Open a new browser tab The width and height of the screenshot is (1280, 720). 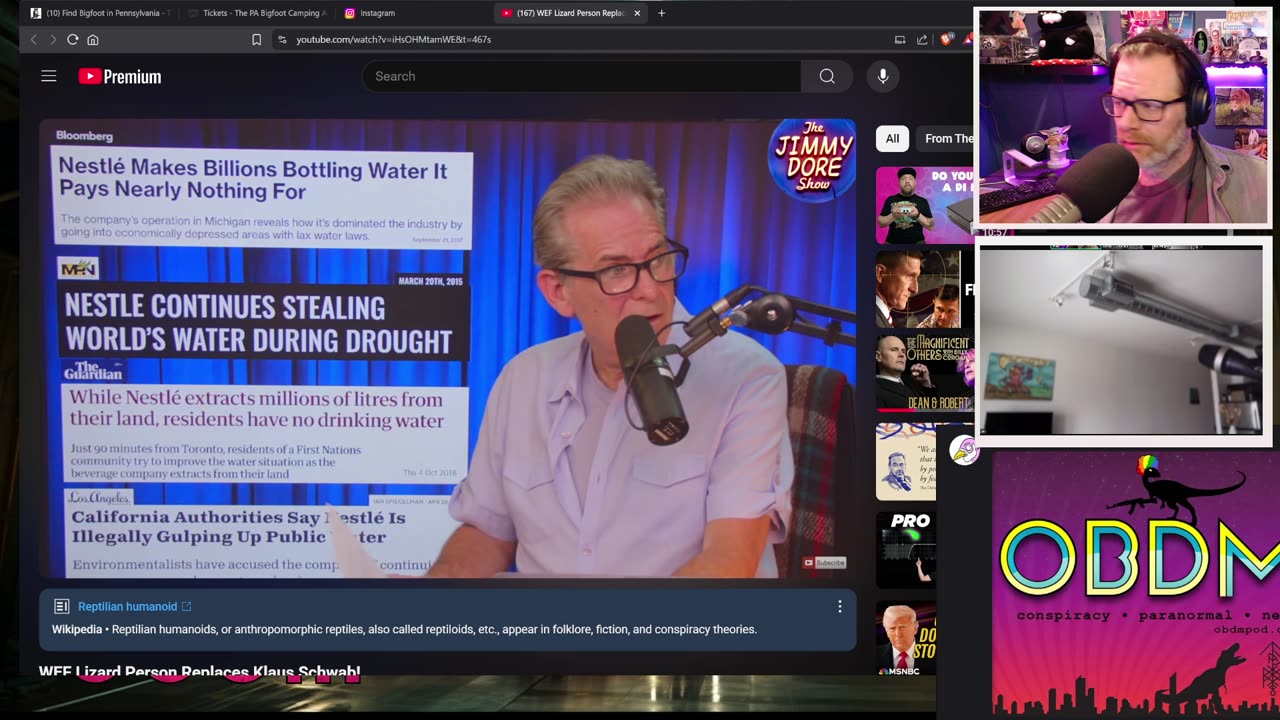661,13
